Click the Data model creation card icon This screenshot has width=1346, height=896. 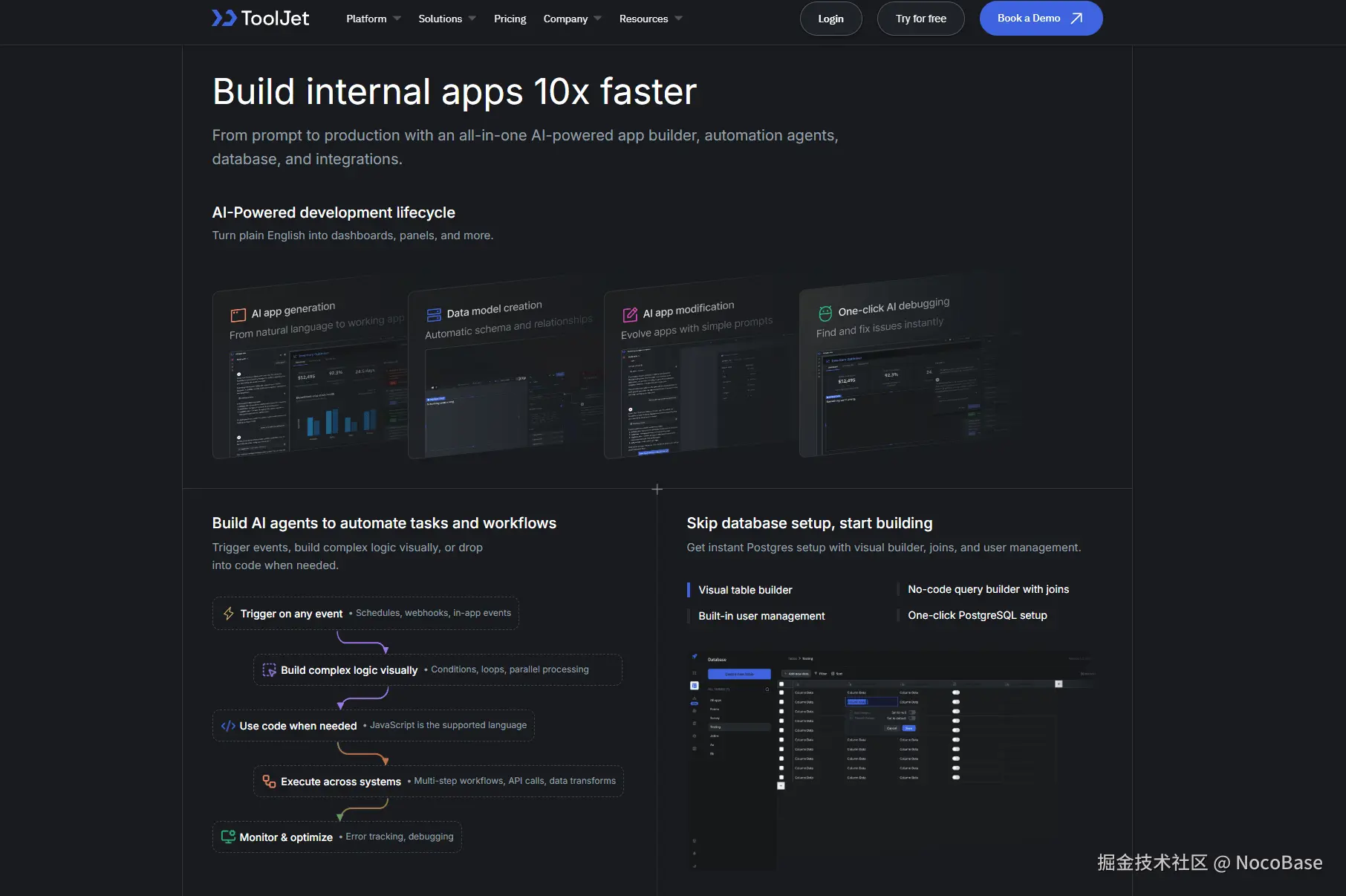click(x=434, y=315)
